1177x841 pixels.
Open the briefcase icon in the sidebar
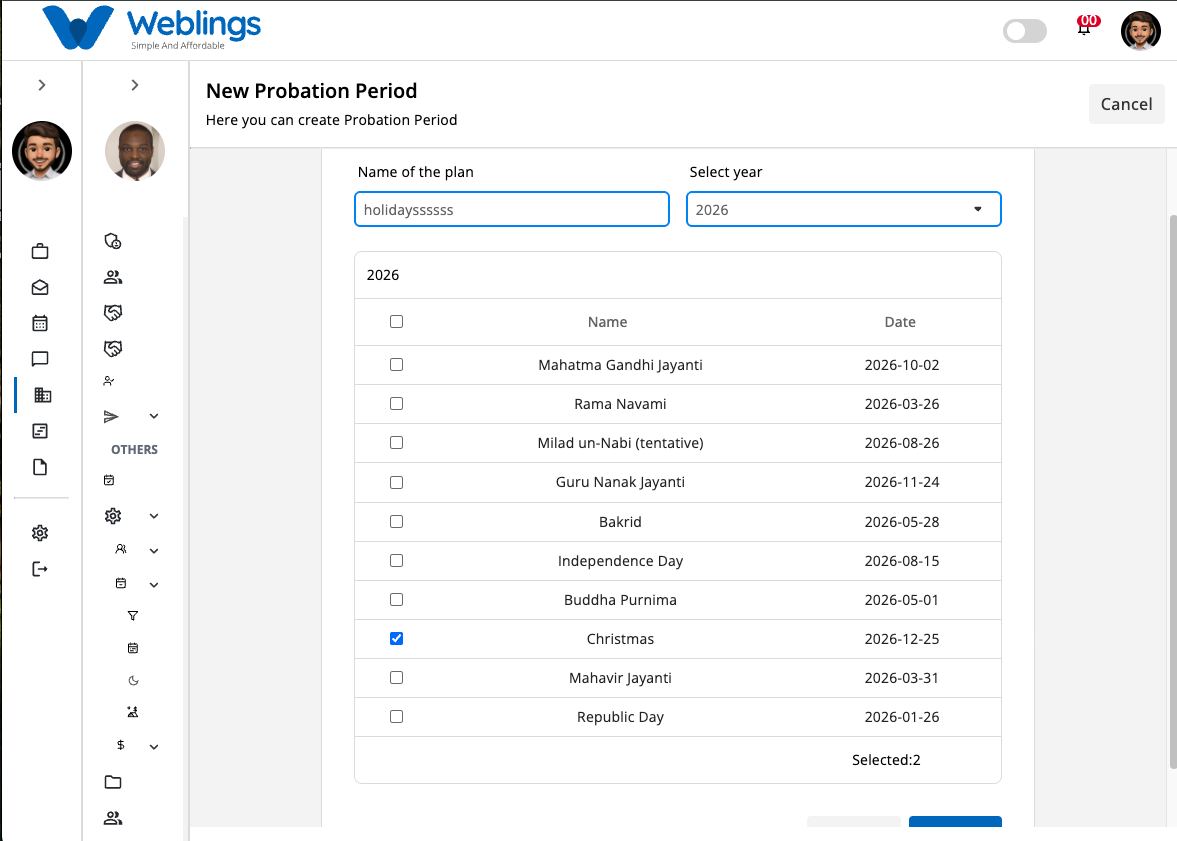[x=40, y=252]
